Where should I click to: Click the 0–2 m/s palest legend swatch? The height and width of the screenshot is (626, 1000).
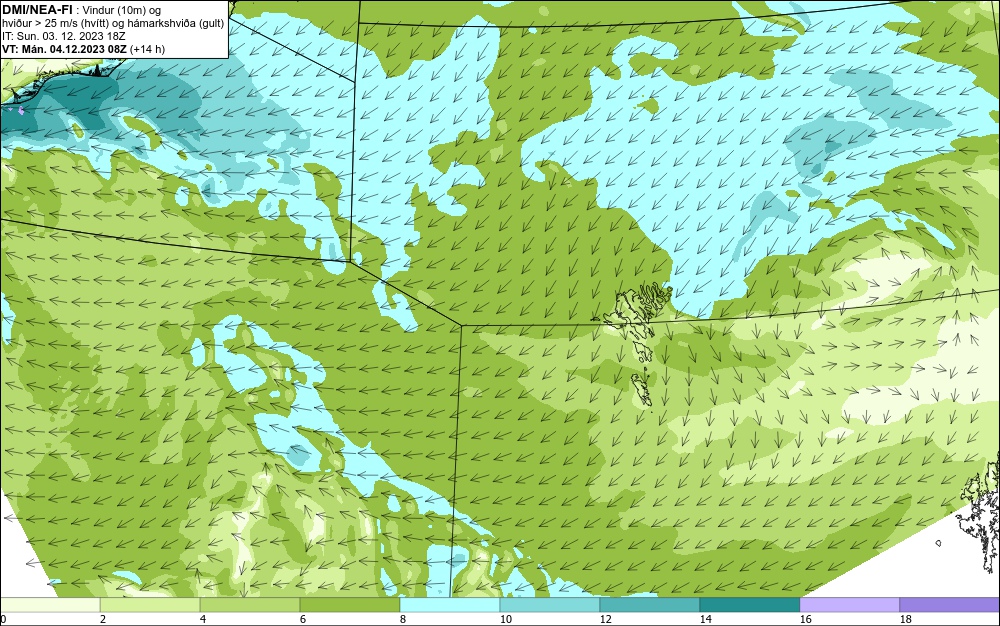[x=50, y=605]
